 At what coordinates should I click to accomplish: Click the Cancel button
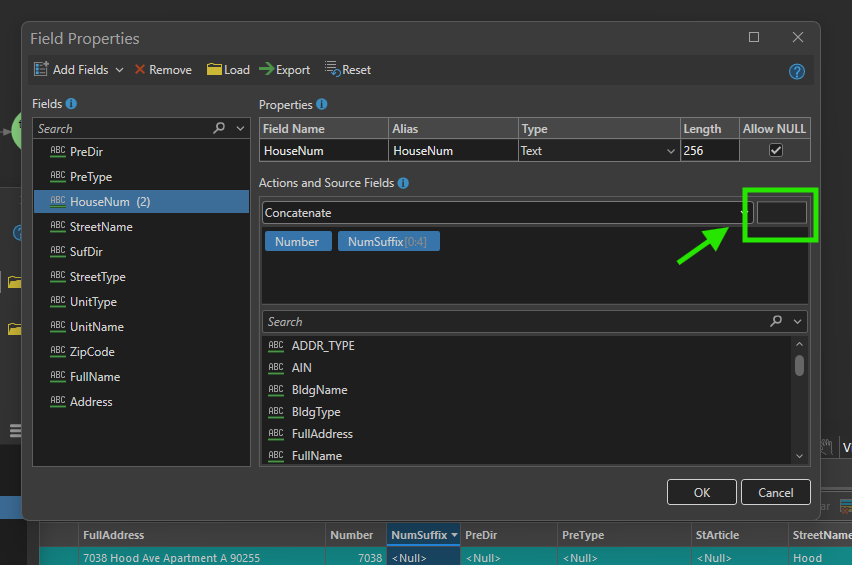click(x=775, y=492)
